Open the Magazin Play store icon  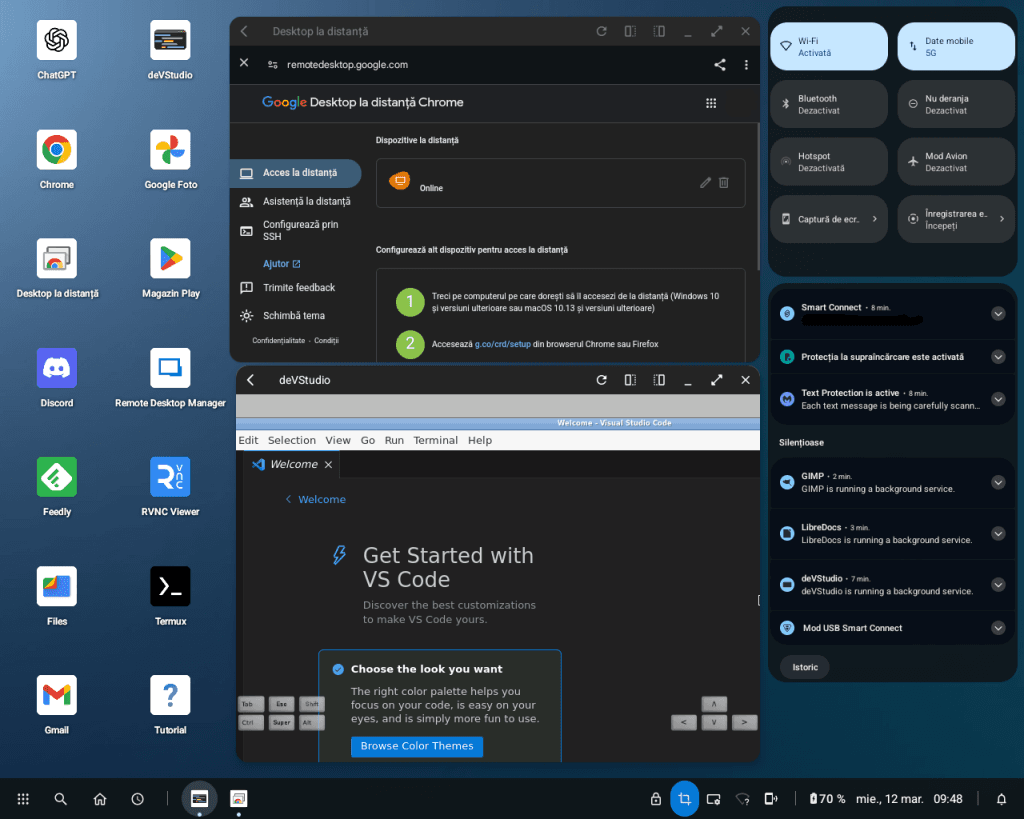(x=170, y=259)
